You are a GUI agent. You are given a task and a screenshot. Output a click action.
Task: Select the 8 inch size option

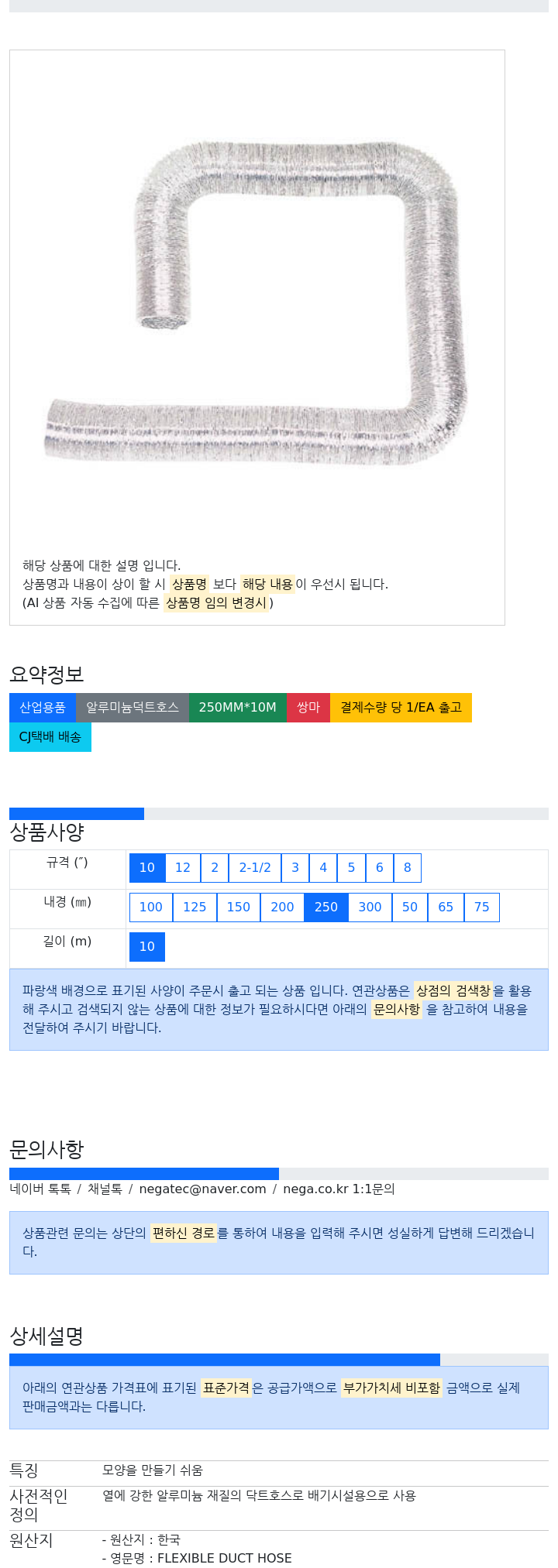(x=408, y=868)
